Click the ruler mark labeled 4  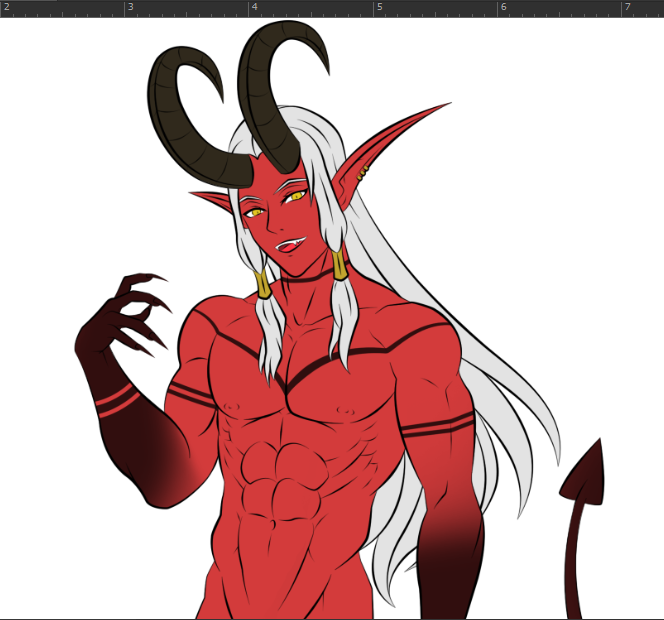pyautogui.click(x=255, y=7)
